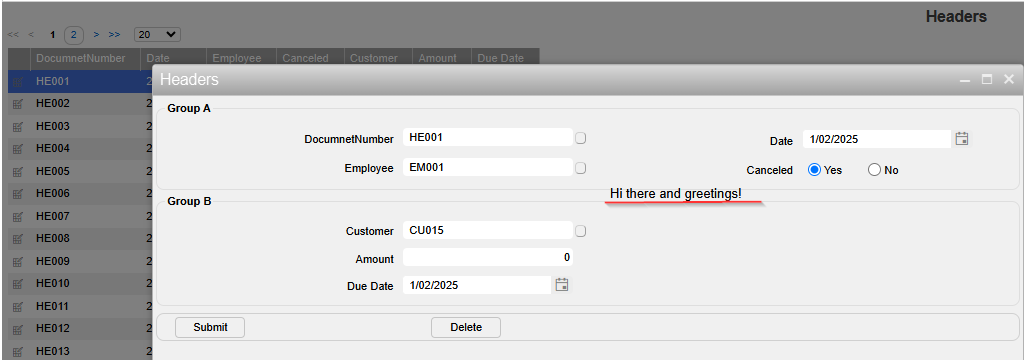This screenshot has height=360, width=1024.
Task: Click edit icon for row HE009
Action: click(x=18, y=261)
